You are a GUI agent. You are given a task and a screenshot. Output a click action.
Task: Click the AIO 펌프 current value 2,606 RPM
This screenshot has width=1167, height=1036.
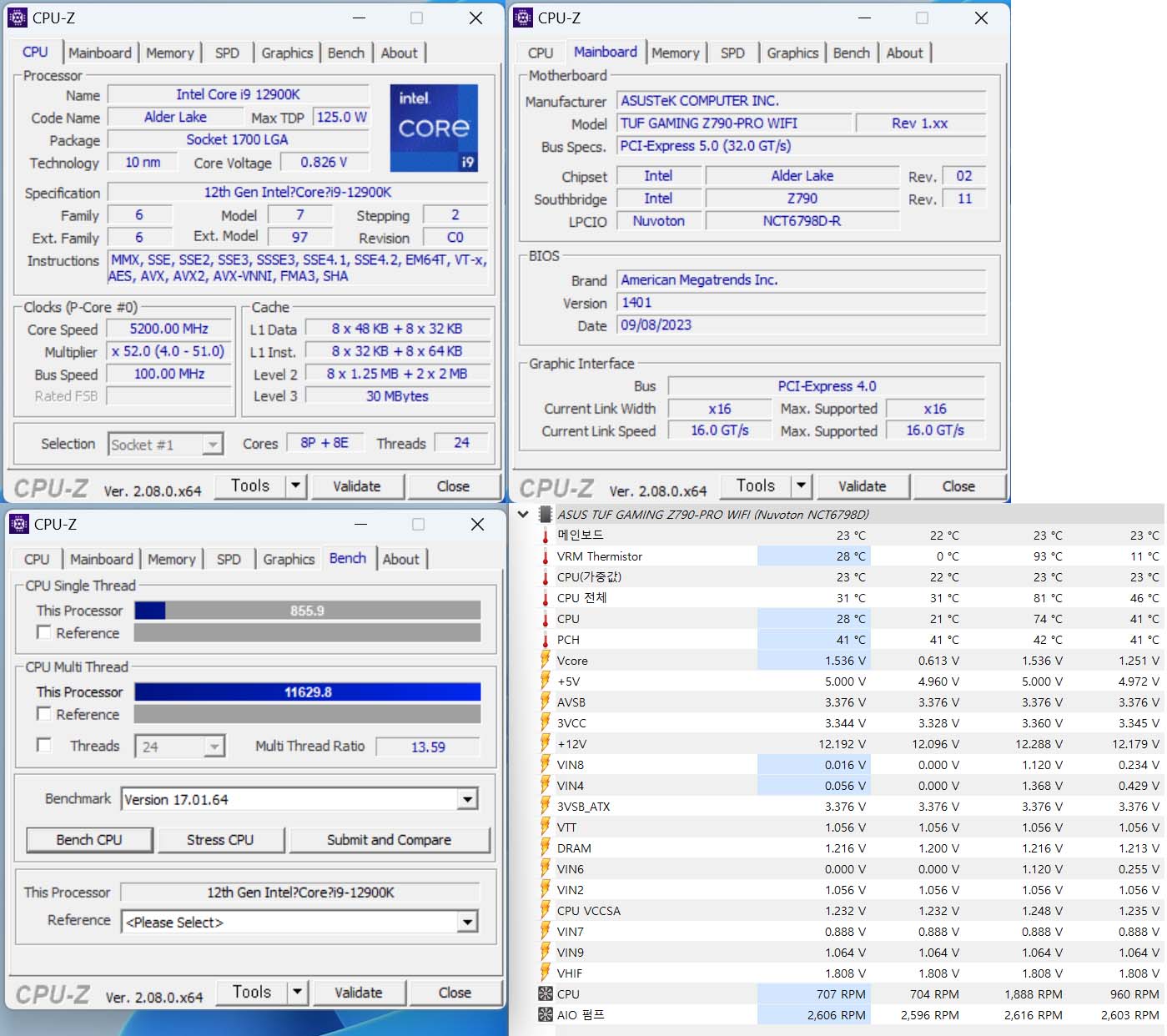click(x=814, y=1015)
